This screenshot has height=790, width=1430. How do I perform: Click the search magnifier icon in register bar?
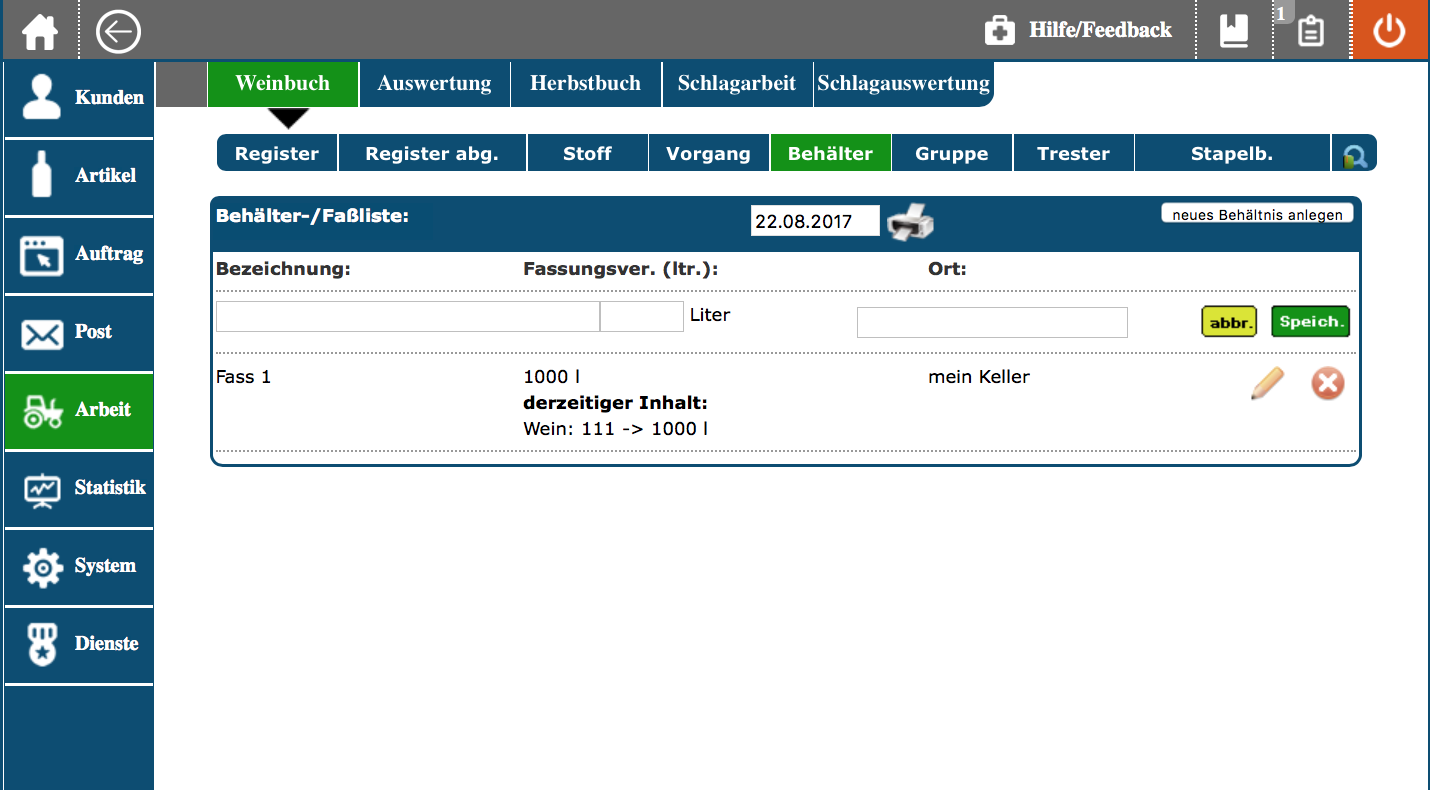1354,155
